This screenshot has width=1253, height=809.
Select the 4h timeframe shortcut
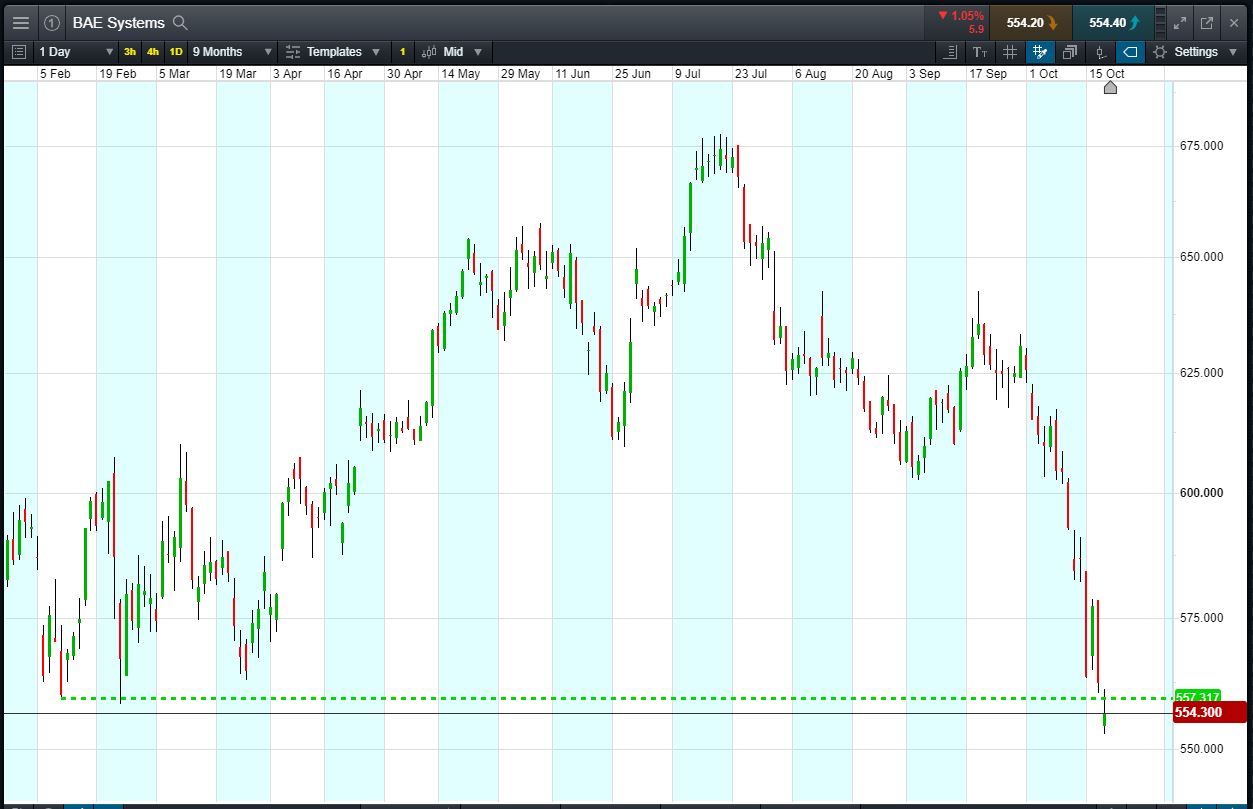click(x=153, y=52)
